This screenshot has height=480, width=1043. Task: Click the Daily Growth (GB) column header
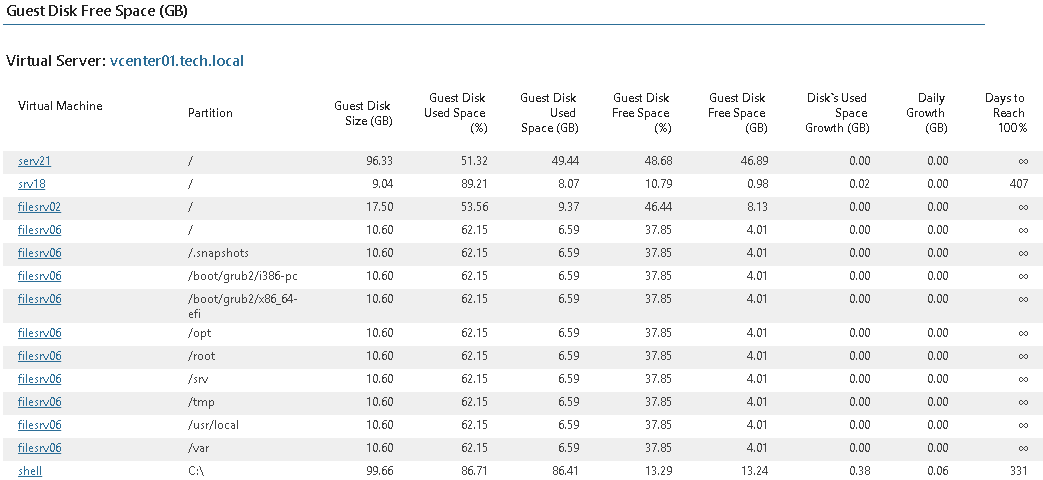926,113
